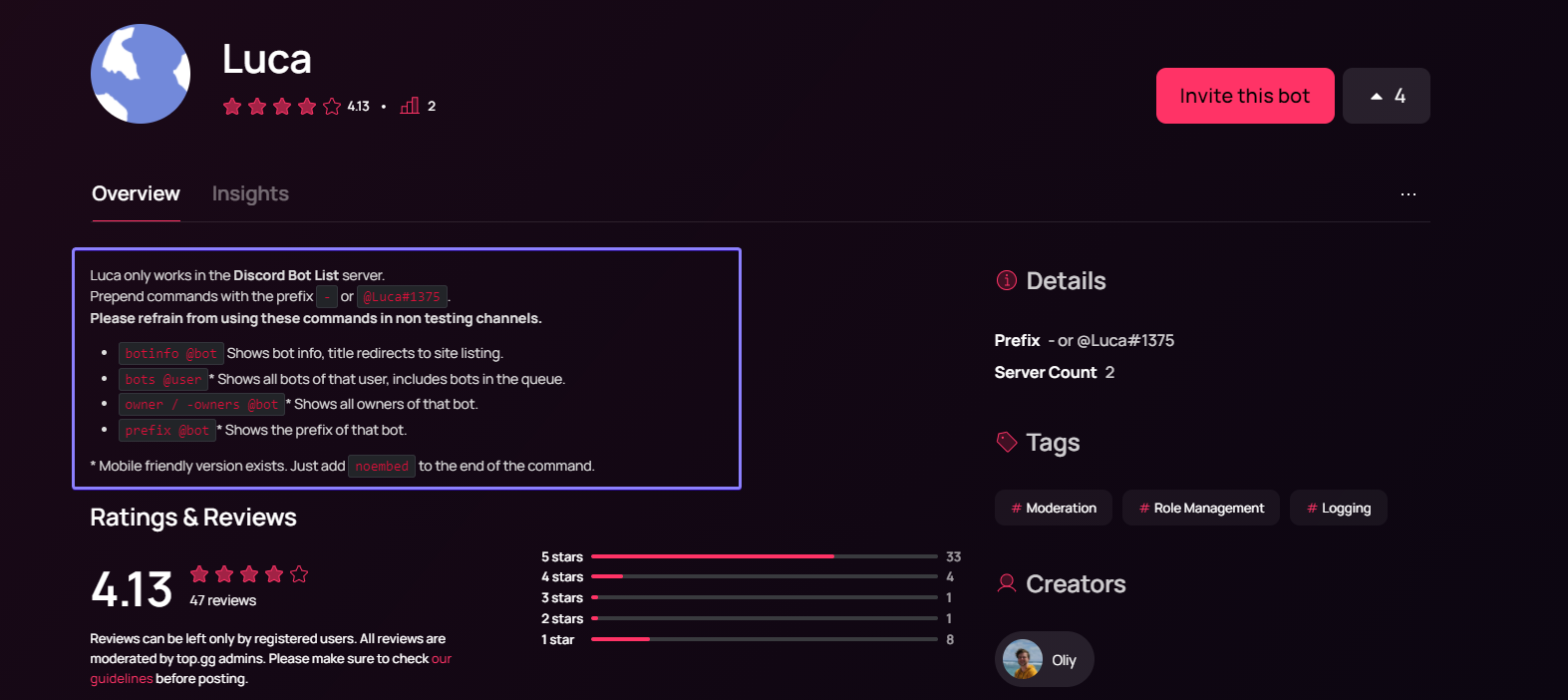Click the hash icon in Logging tag
The image size is (1568, 700).
[1312, 508]
